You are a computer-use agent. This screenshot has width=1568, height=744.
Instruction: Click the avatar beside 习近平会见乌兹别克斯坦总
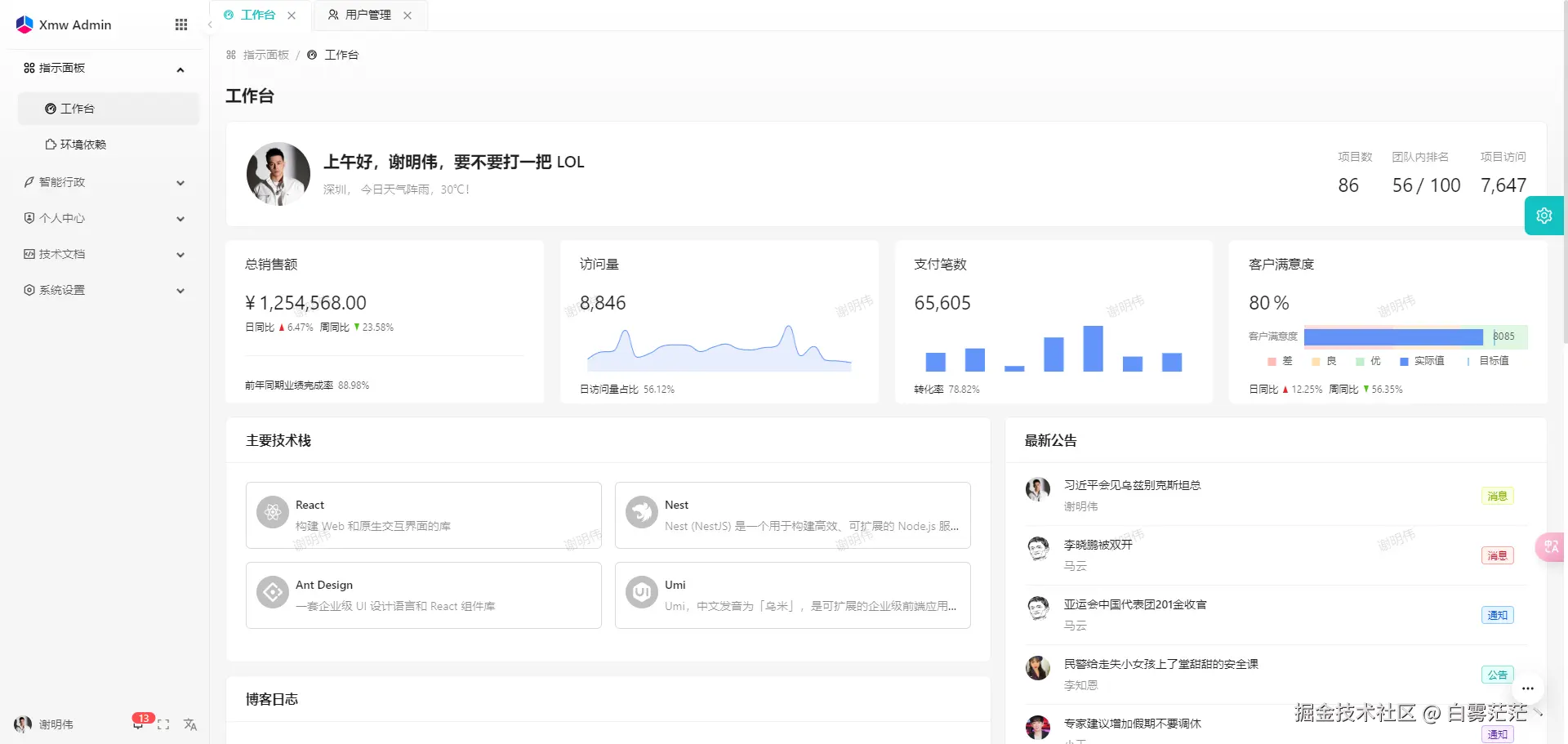click(1038, 489)
